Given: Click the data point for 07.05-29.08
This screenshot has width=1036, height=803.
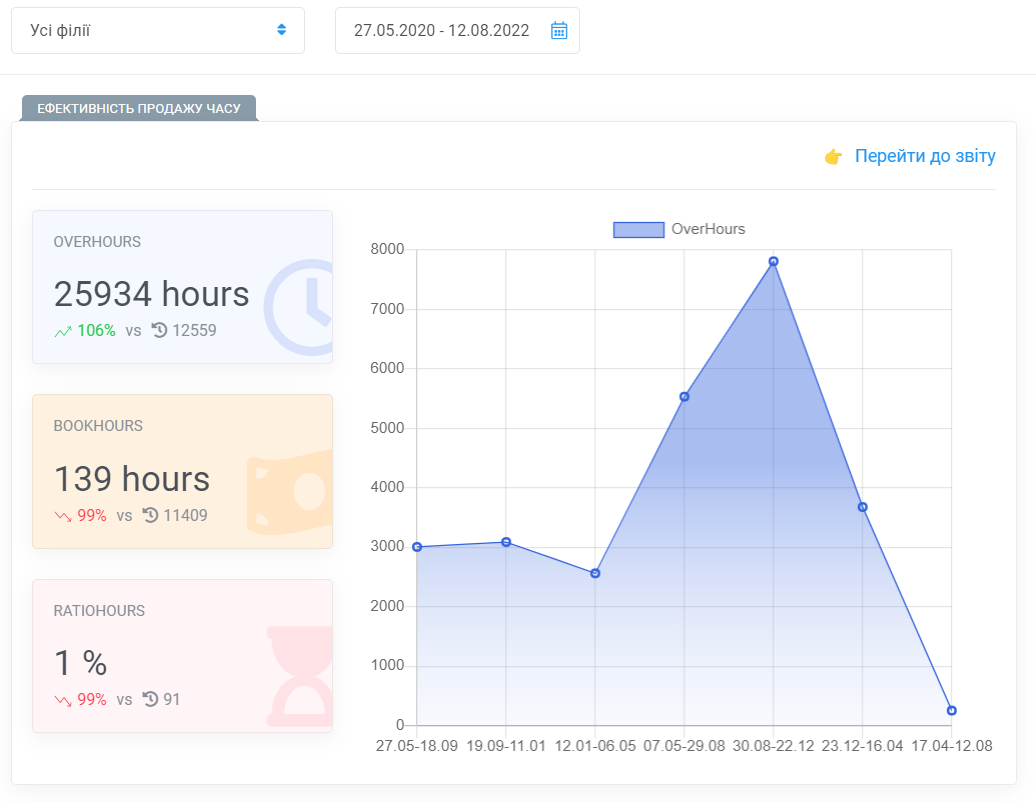Looking at the screenshot, I should coord(684,397).
